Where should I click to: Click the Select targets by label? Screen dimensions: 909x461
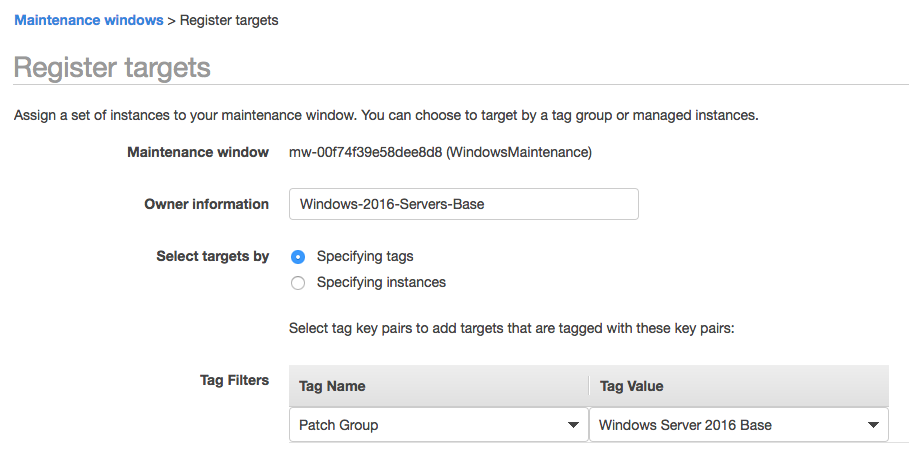click(212, 256)
